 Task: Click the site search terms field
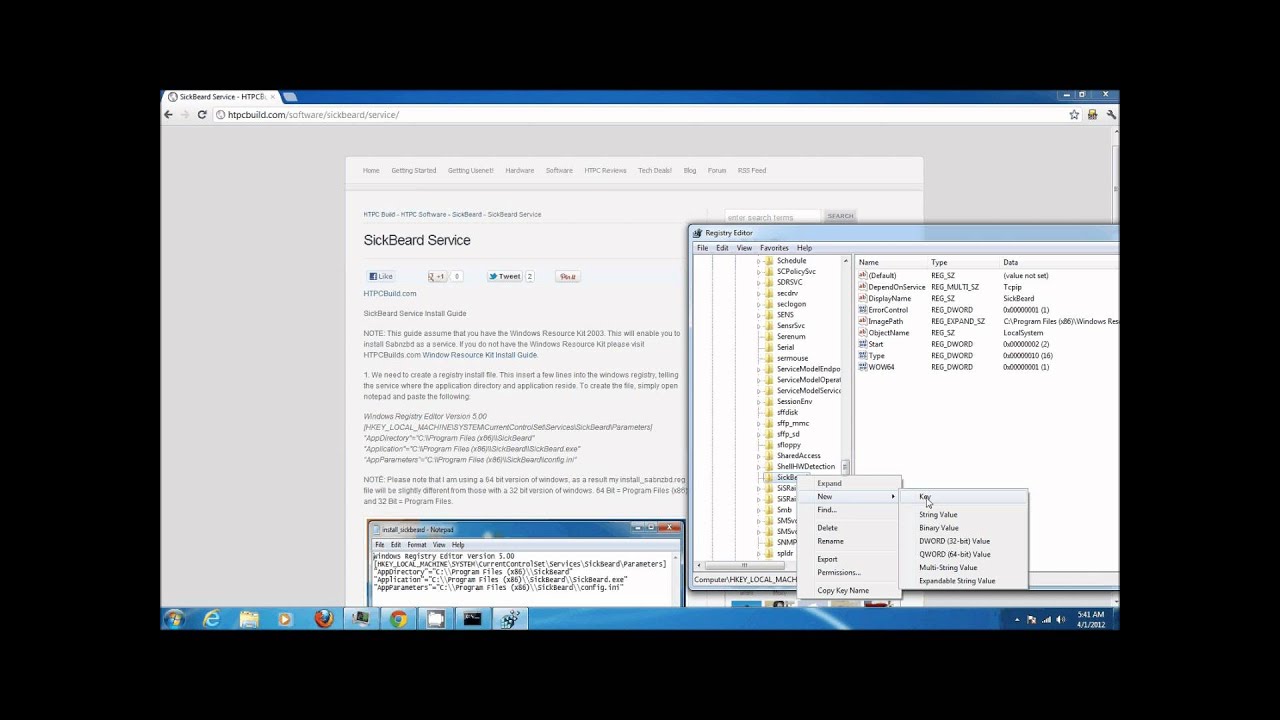(x=772, y=217)
